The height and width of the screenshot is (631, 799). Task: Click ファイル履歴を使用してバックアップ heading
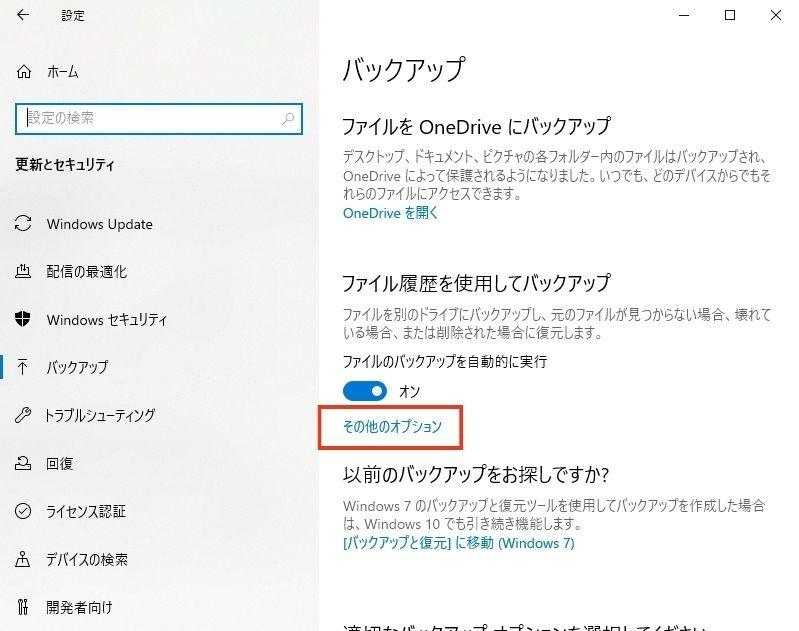(476, 284)
